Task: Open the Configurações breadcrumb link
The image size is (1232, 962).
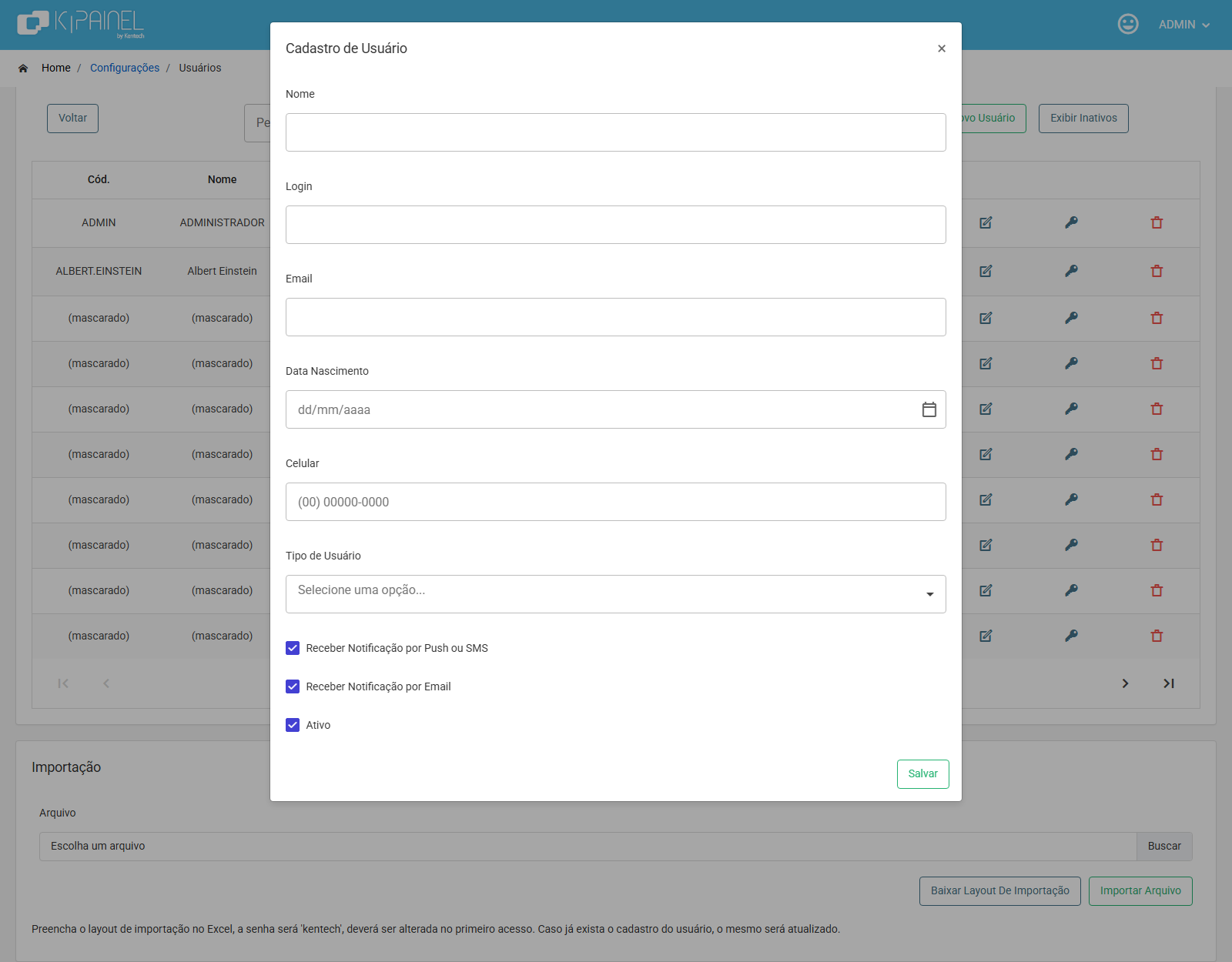Action: click(125, 68)
